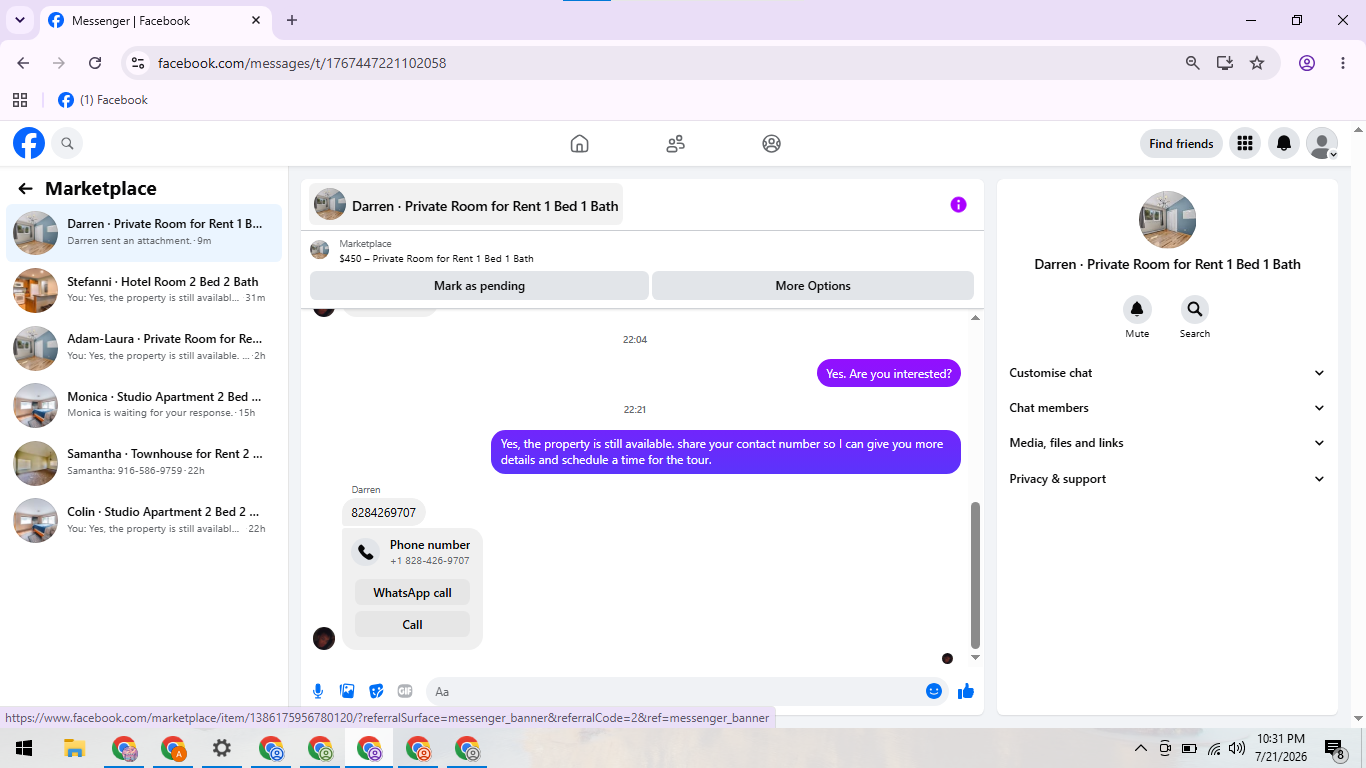Click the Marketplace back arrow

coord(25,188)
